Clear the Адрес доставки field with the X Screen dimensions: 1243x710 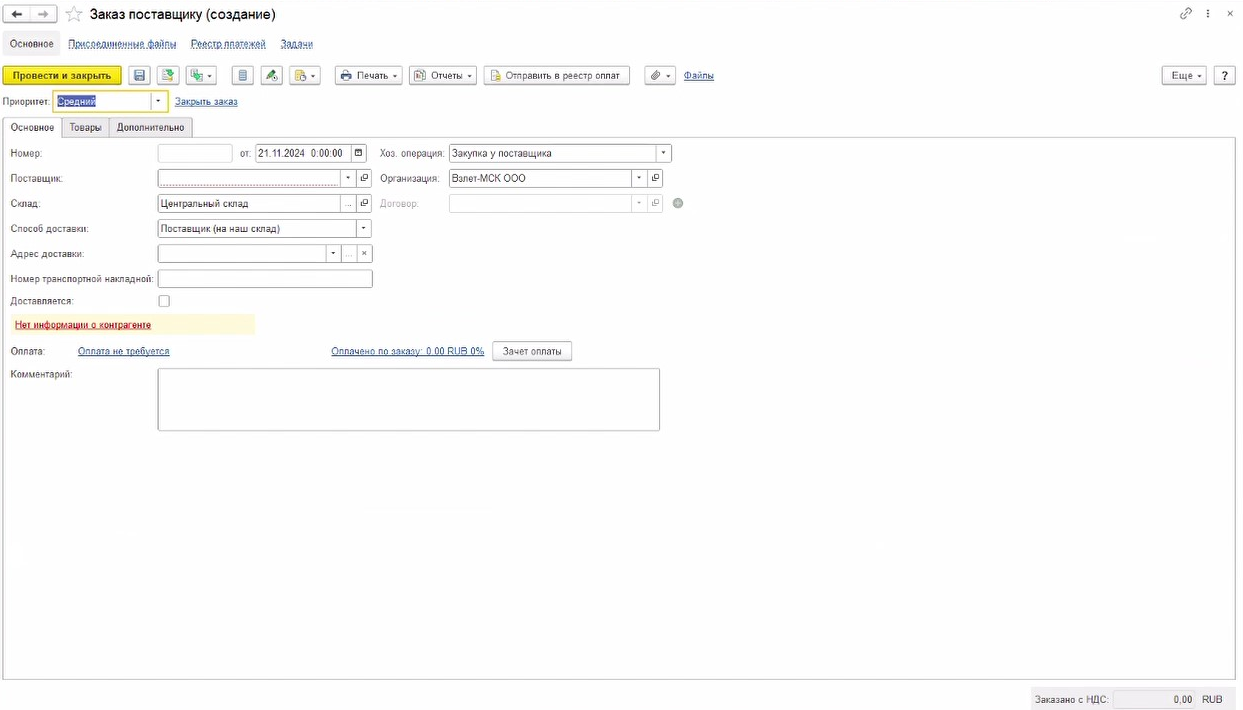click(365, 253)
